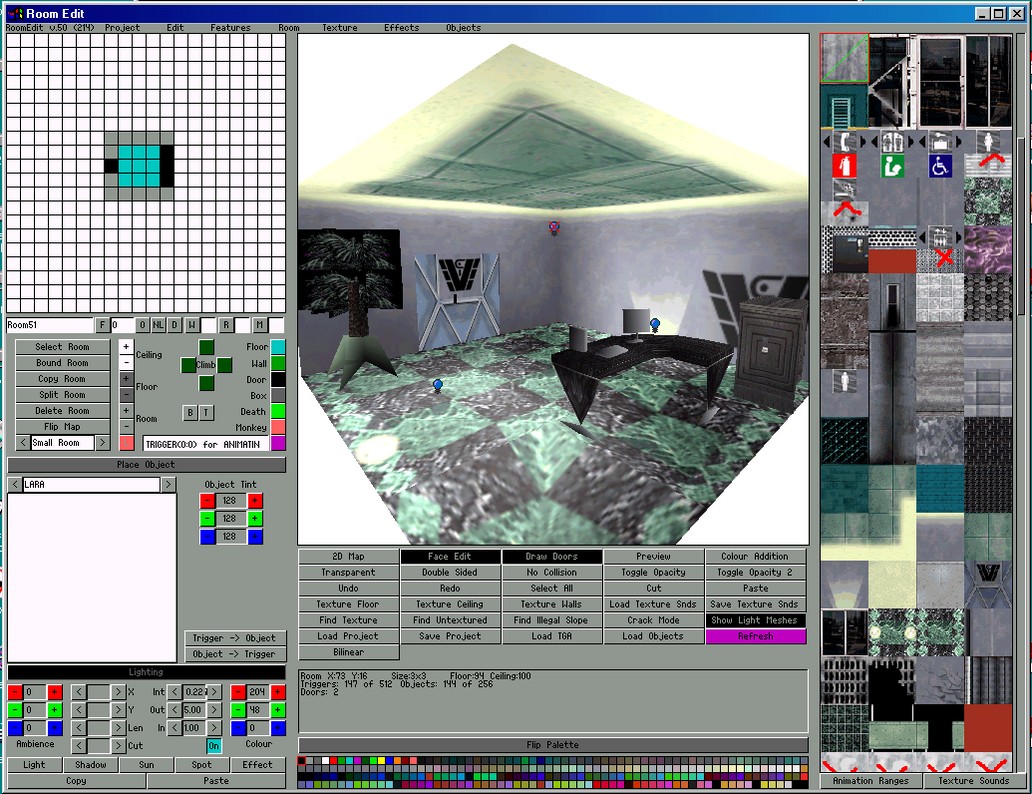1032x794 pixels.
Task: Increase Ambience red with plus button
Action: click(55, 692)
